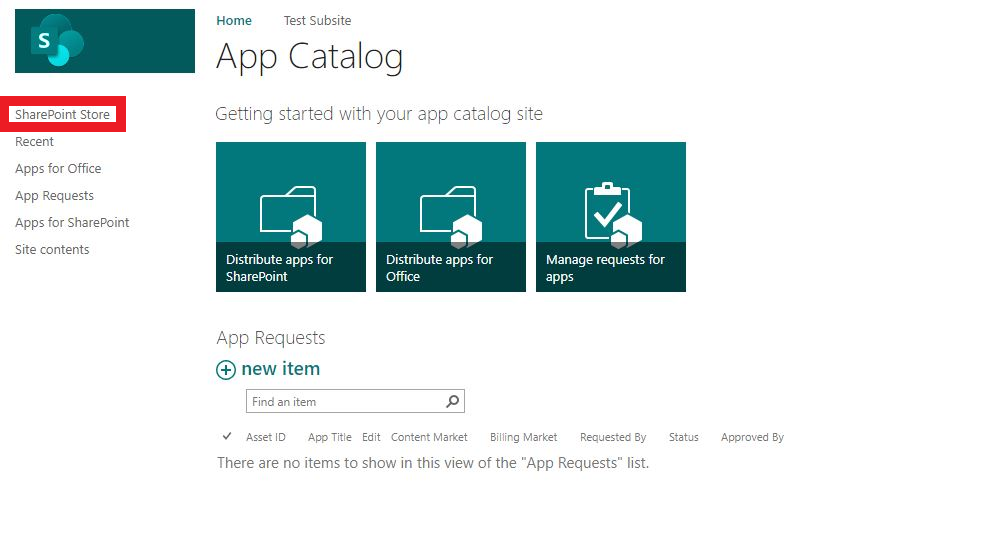Focus the Find an item search box
The width and height of the screenshot is (990, 537).
click(x=343, y=401)
